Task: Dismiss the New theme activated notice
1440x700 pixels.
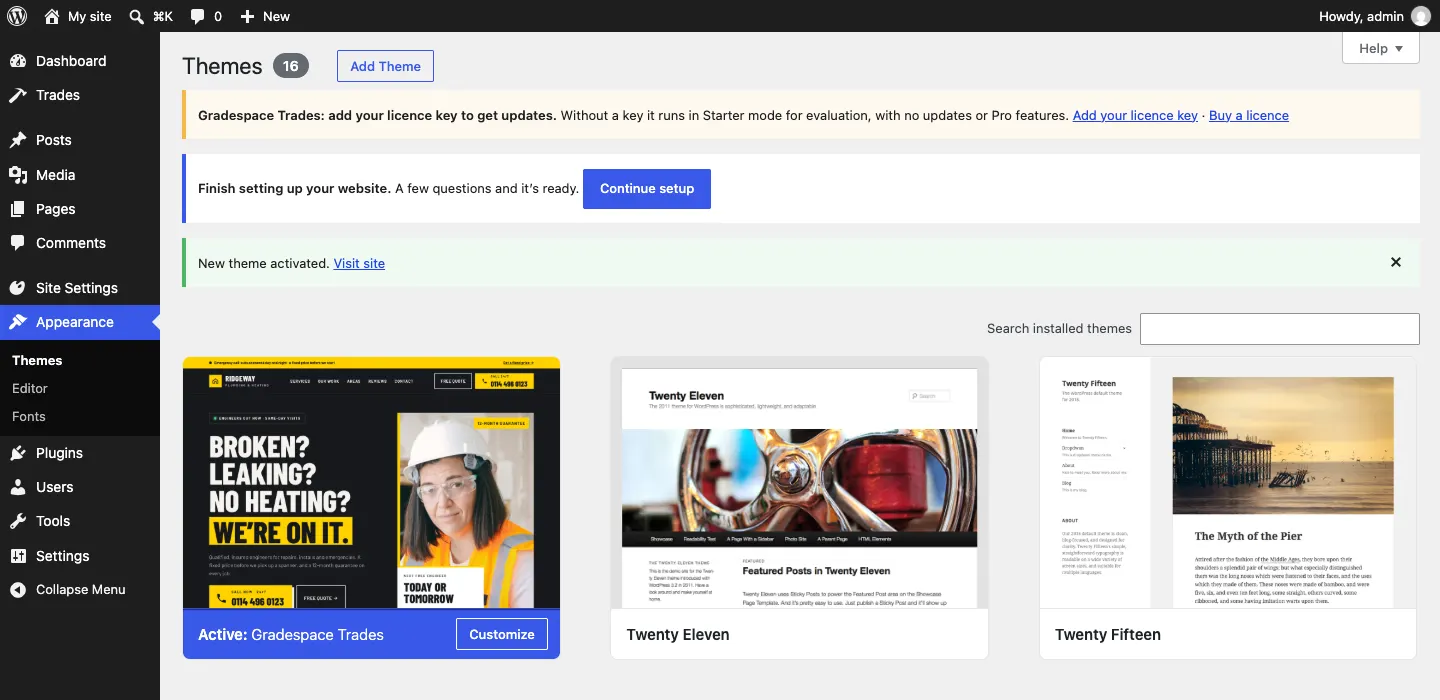Action: tap(1396, 262)
